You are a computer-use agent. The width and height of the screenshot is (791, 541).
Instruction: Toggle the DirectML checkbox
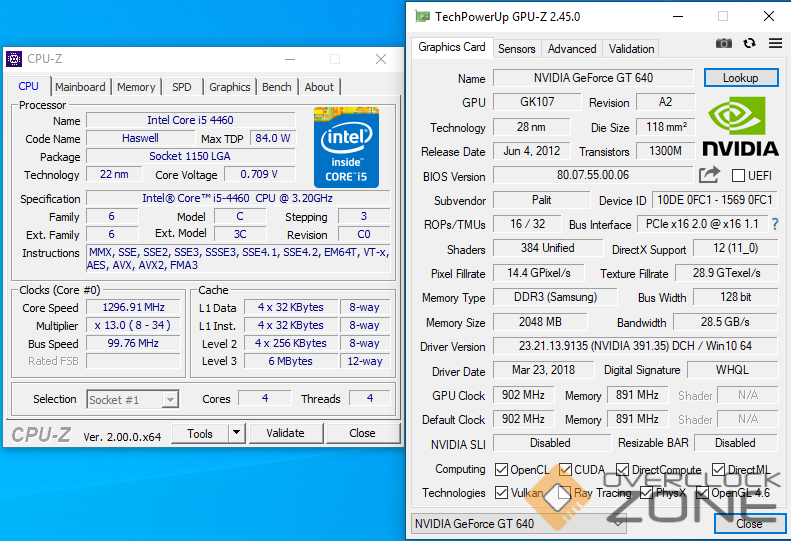coord(718,470)
